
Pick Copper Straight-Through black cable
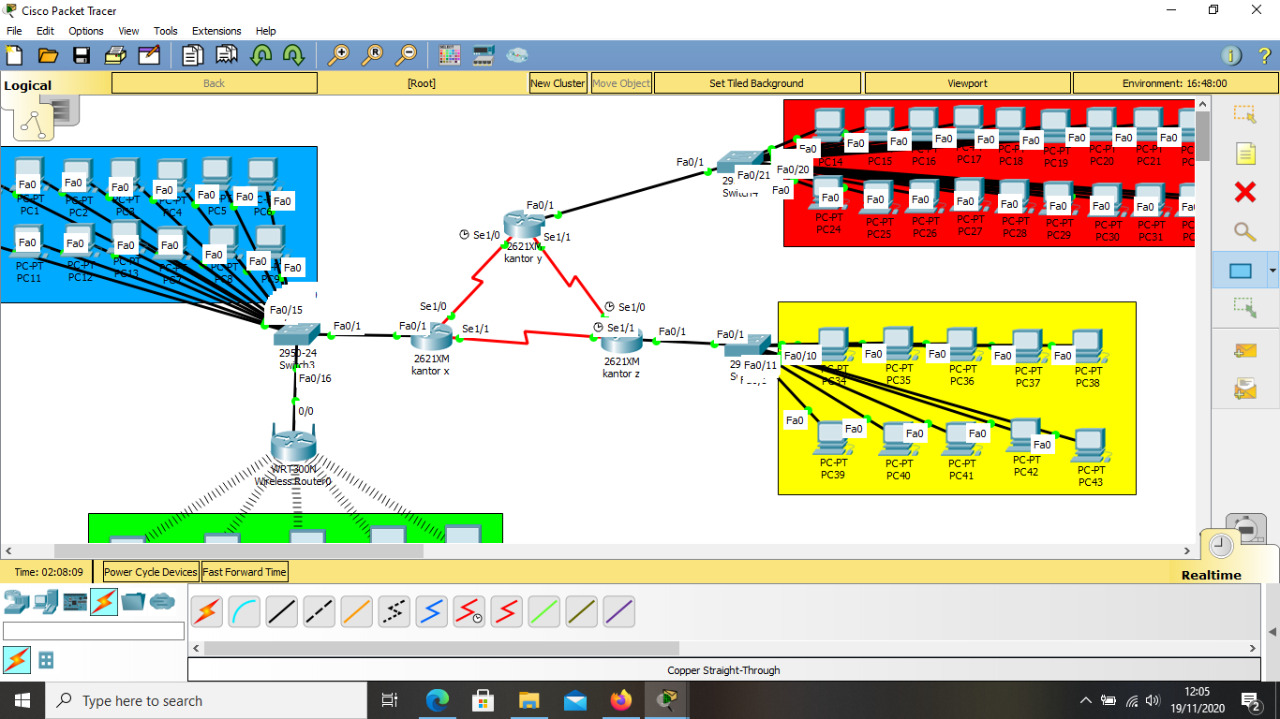pos(282,611)
